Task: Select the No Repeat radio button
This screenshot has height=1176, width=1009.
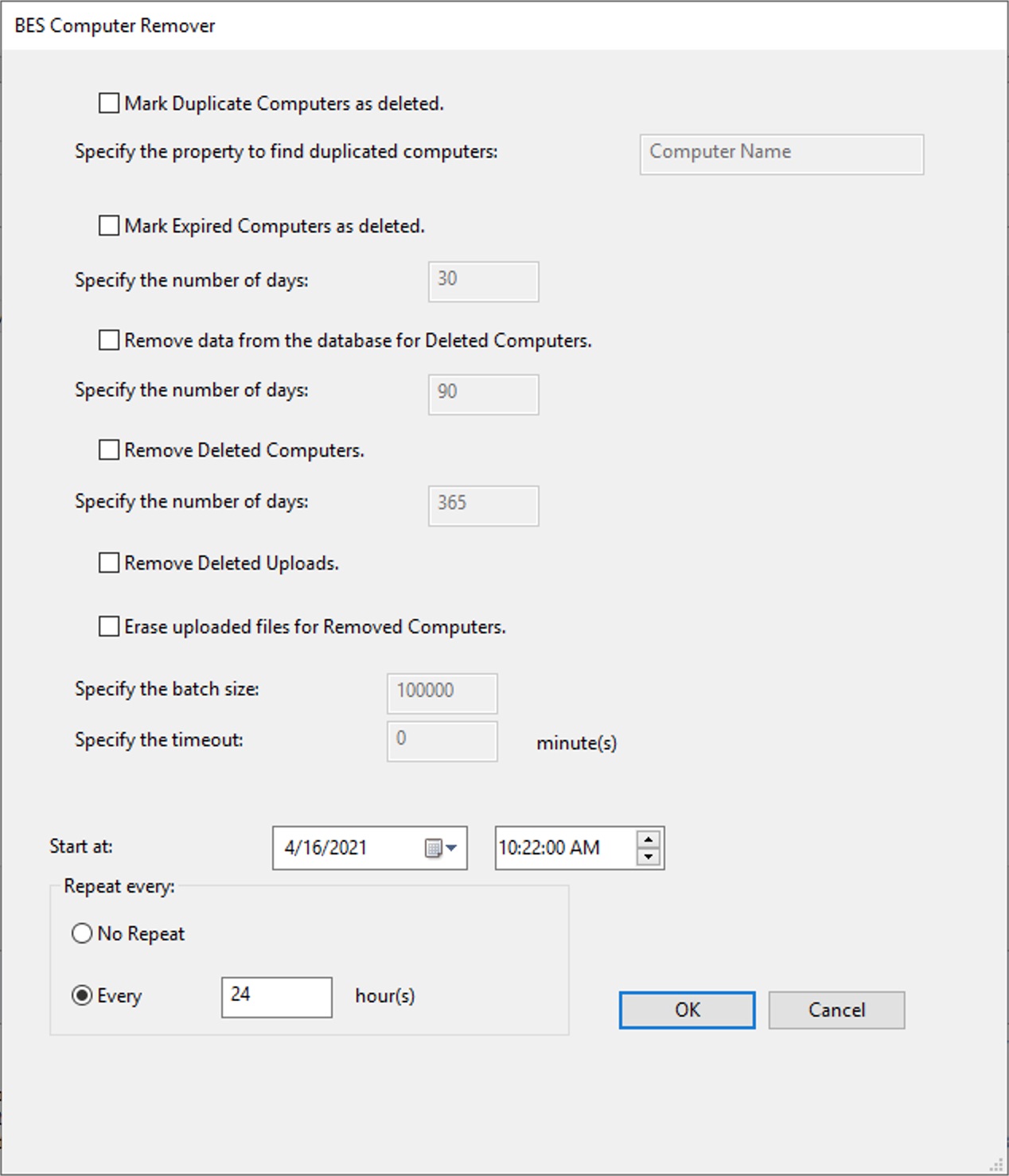Action: 82,933
